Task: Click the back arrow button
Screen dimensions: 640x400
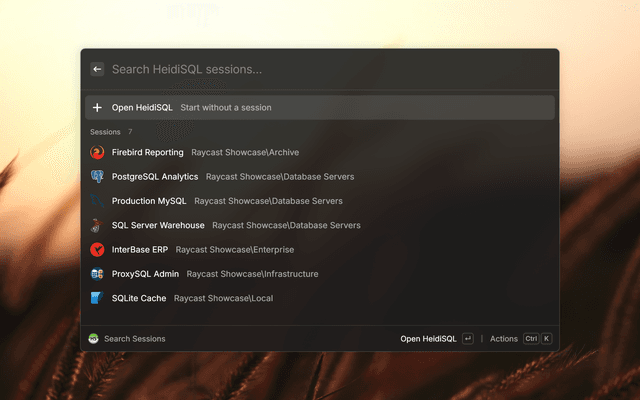Action: coord(97,69)
